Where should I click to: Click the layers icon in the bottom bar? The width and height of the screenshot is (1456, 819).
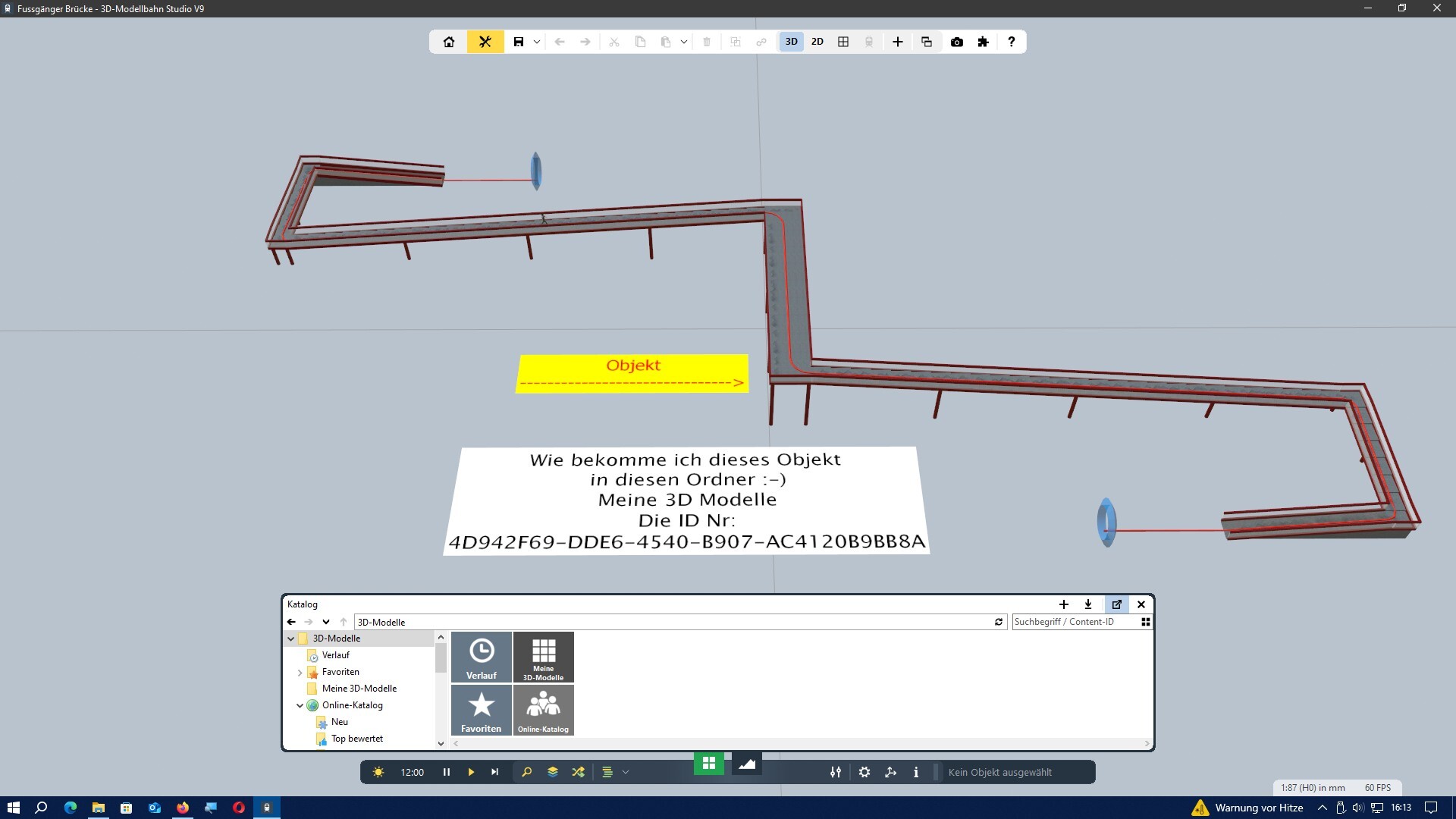coord(553,772)
